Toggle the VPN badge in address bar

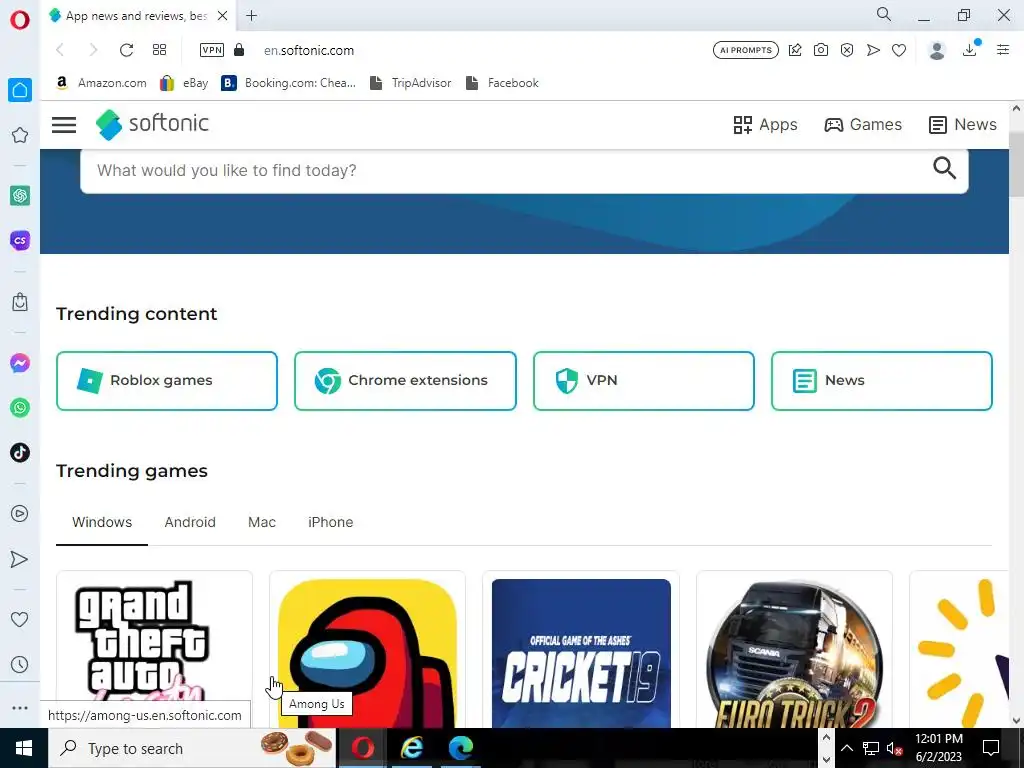212,50
